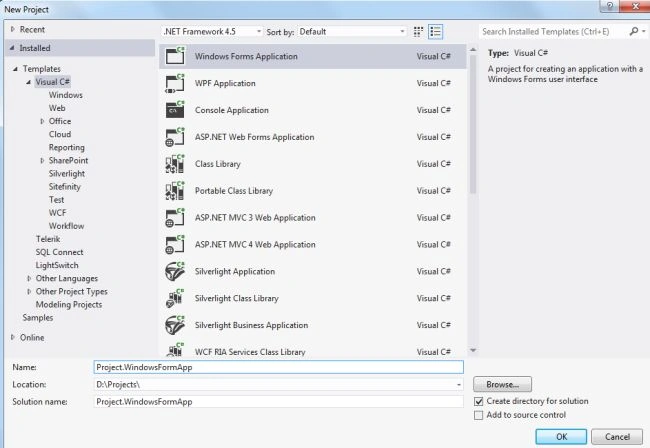Click the Search Installed Templates box
The width and height of the screenshot is (650, 448).
(x=553, y=31)
